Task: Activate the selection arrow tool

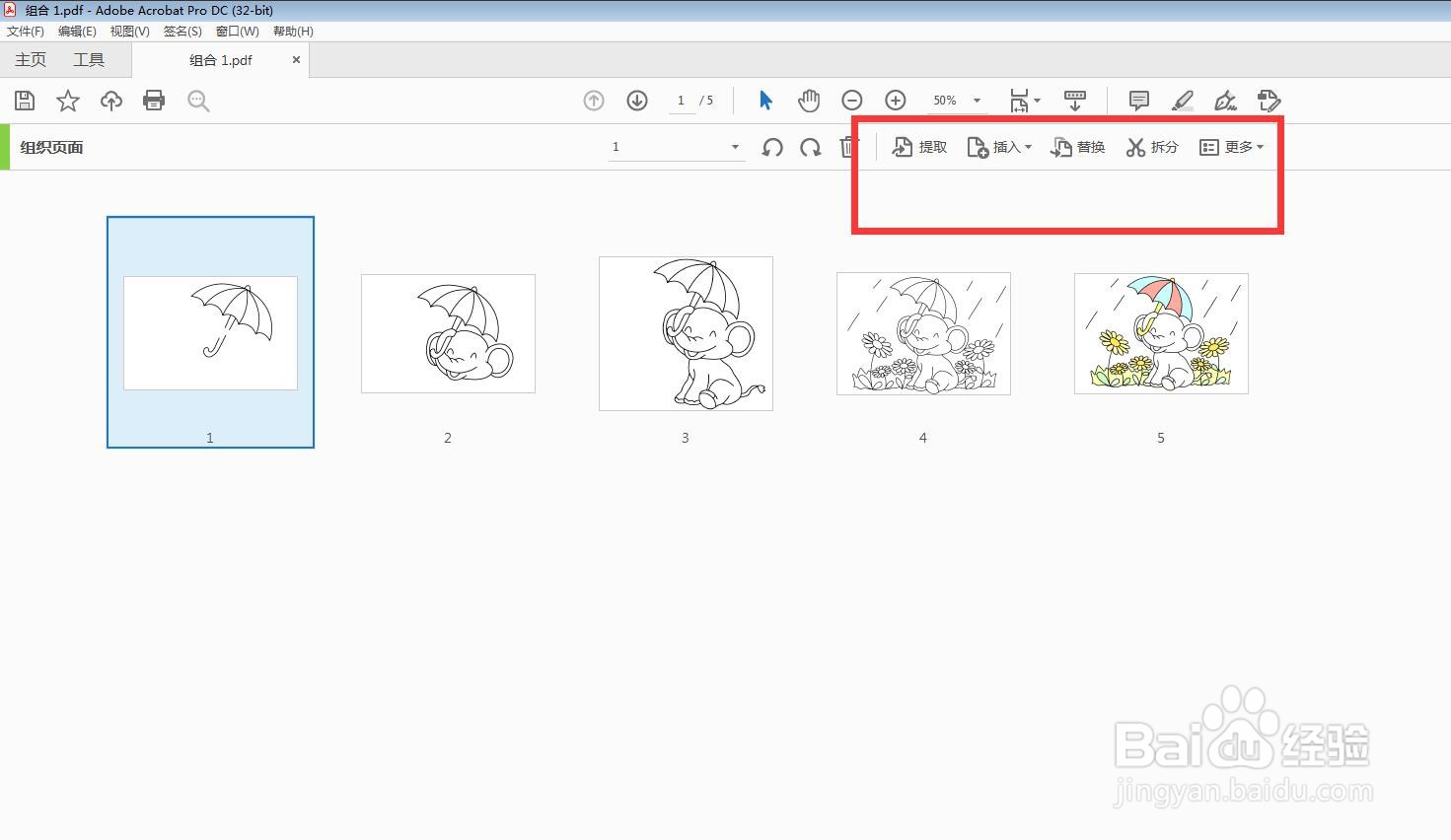Action: pyautogui.click(x=764, y=100)
